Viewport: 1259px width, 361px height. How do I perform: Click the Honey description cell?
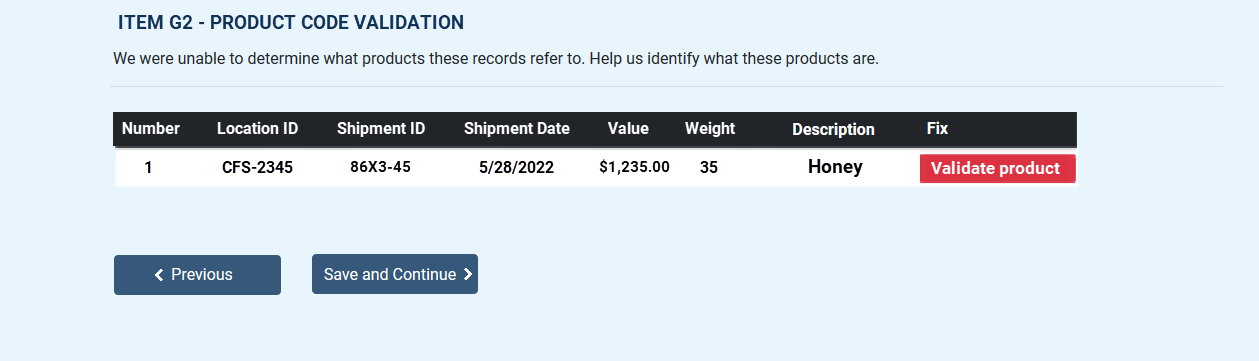pyautogui.click(x=835, y=166)
